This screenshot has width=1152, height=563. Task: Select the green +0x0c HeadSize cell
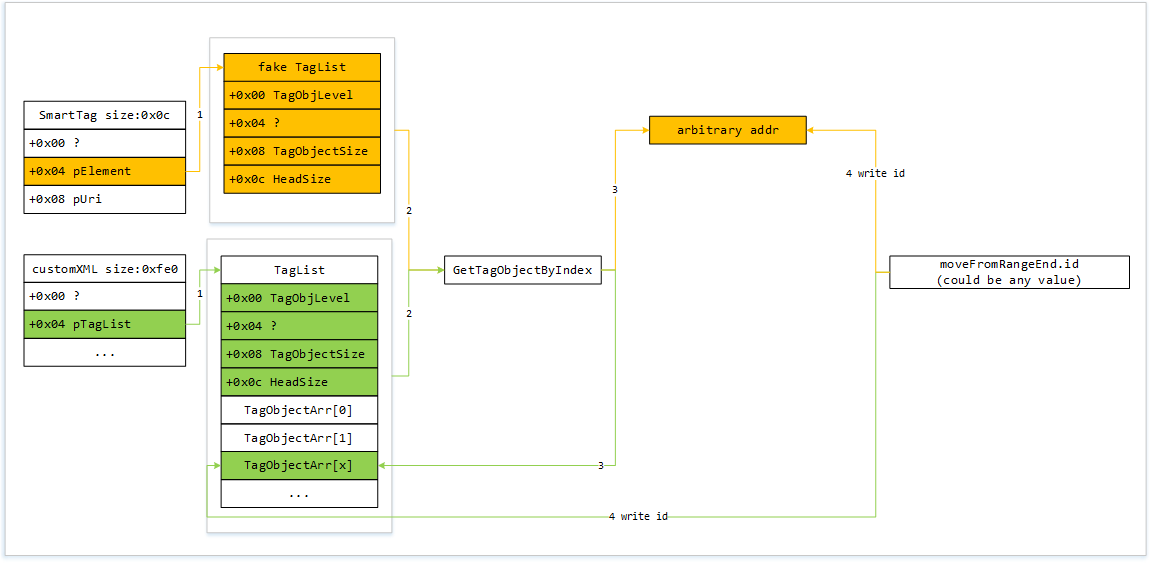point(299,382)
